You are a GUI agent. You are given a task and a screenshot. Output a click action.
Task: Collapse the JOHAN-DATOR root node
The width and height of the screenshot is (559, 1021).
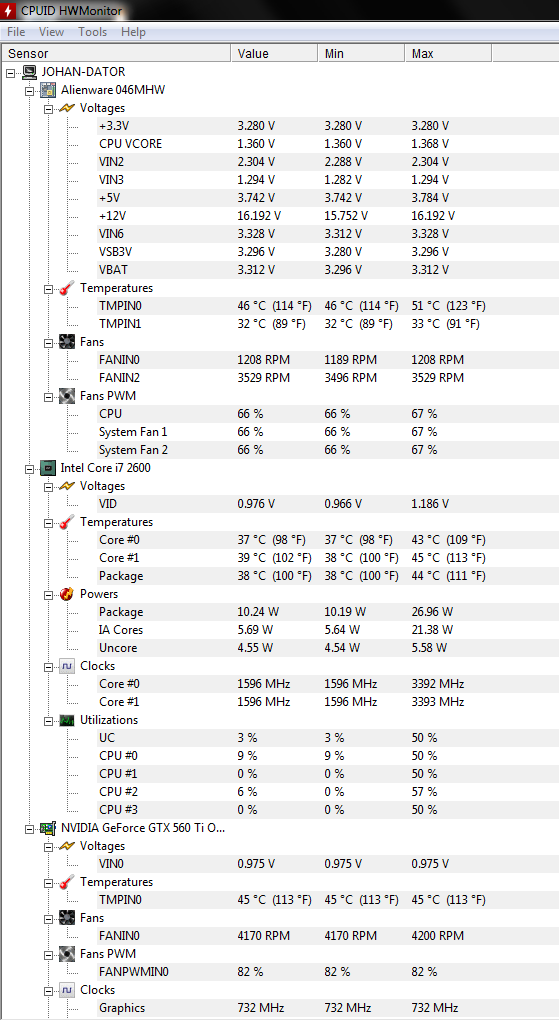click(10, 73)
